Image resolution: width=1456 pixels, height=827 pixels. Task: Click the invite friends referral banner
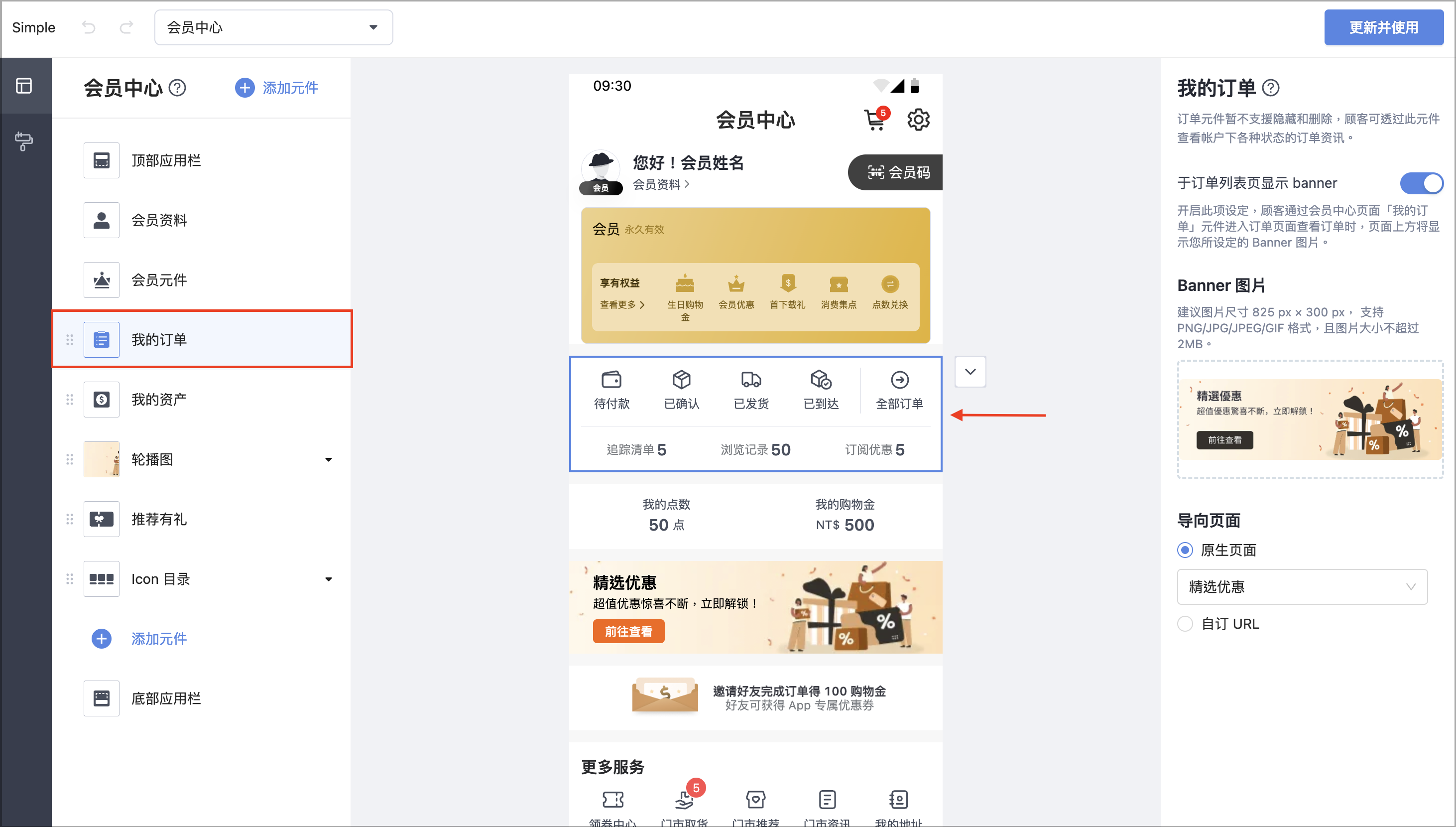[755, 697]
